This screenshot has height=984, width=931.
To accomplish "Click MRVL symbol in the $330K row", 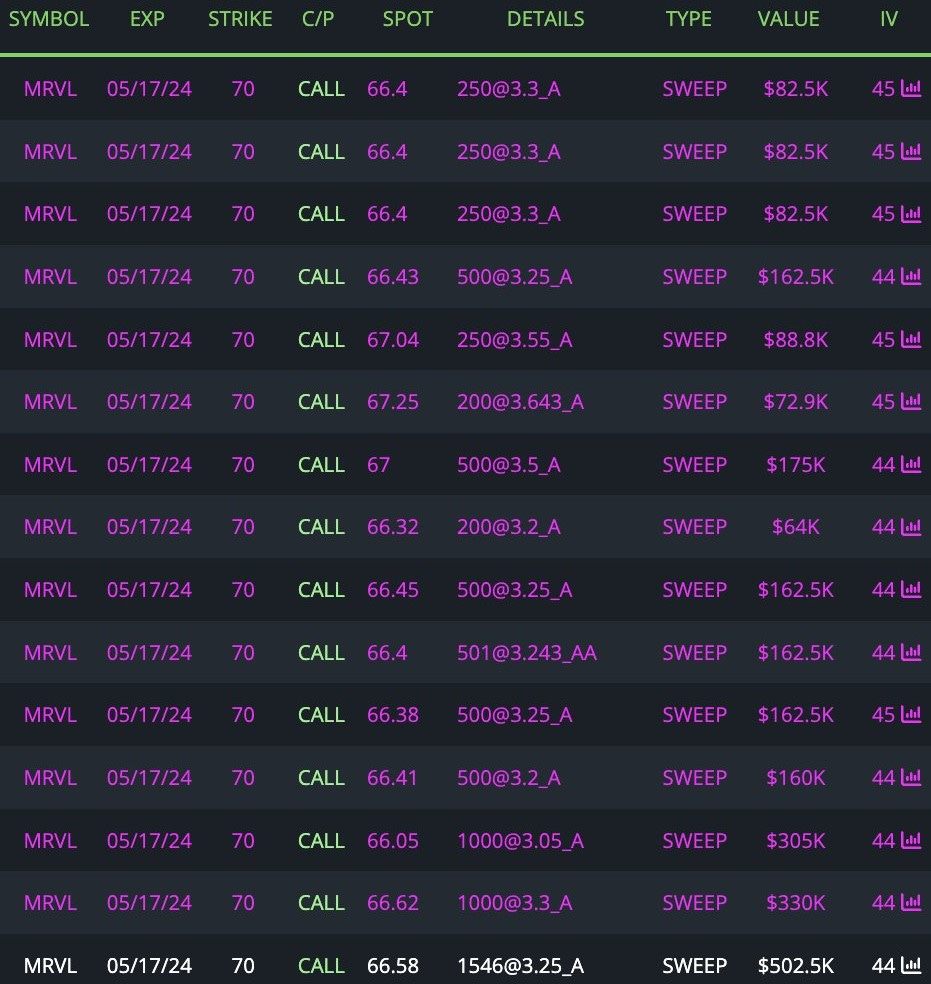I will 50,902.
